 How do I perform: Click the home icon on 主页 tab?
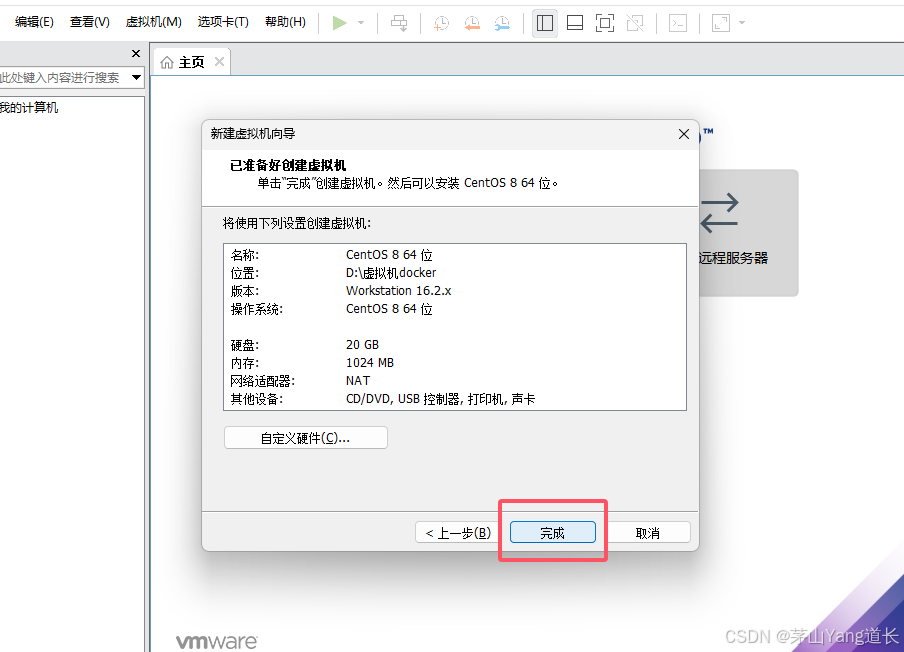167,62
